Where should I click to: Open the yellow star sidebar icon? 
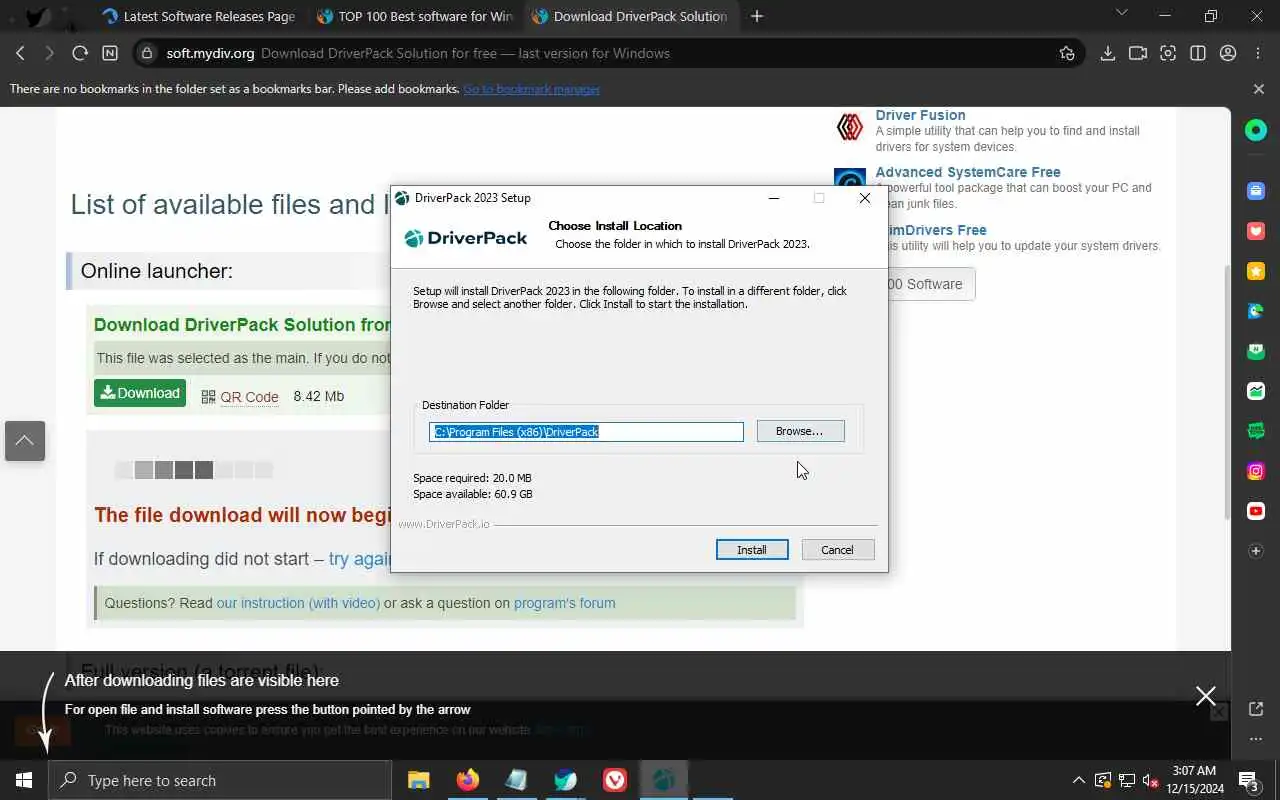pos(1256,271)
